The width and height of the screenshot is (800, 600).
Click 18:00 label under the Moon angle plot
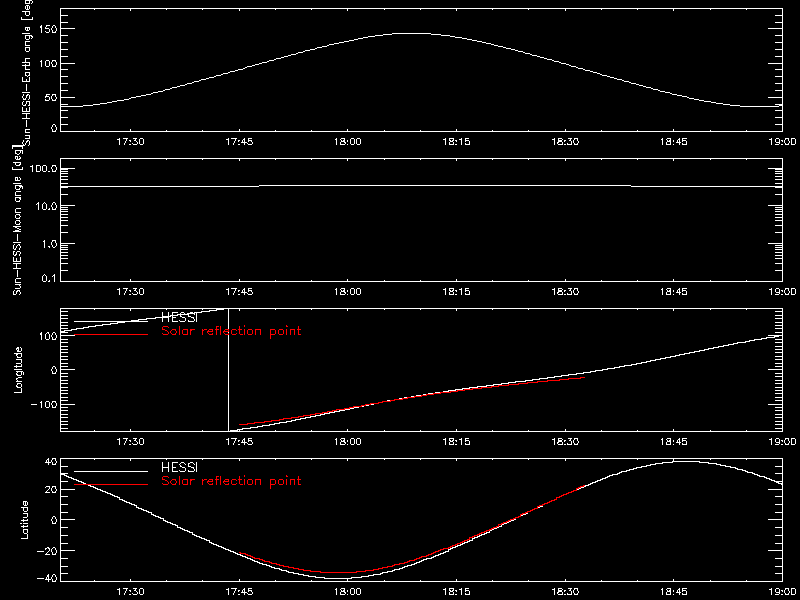(x=348, y=292)
